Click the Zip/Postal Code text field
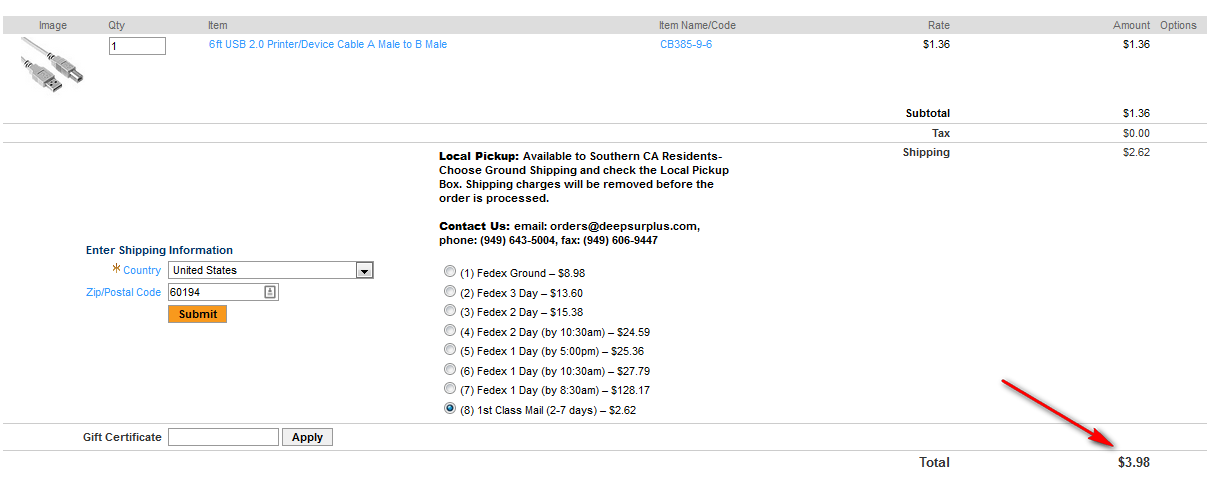The width and height of the screenshot is (1207, 495). pyautogui.click(x=215, y=292)
